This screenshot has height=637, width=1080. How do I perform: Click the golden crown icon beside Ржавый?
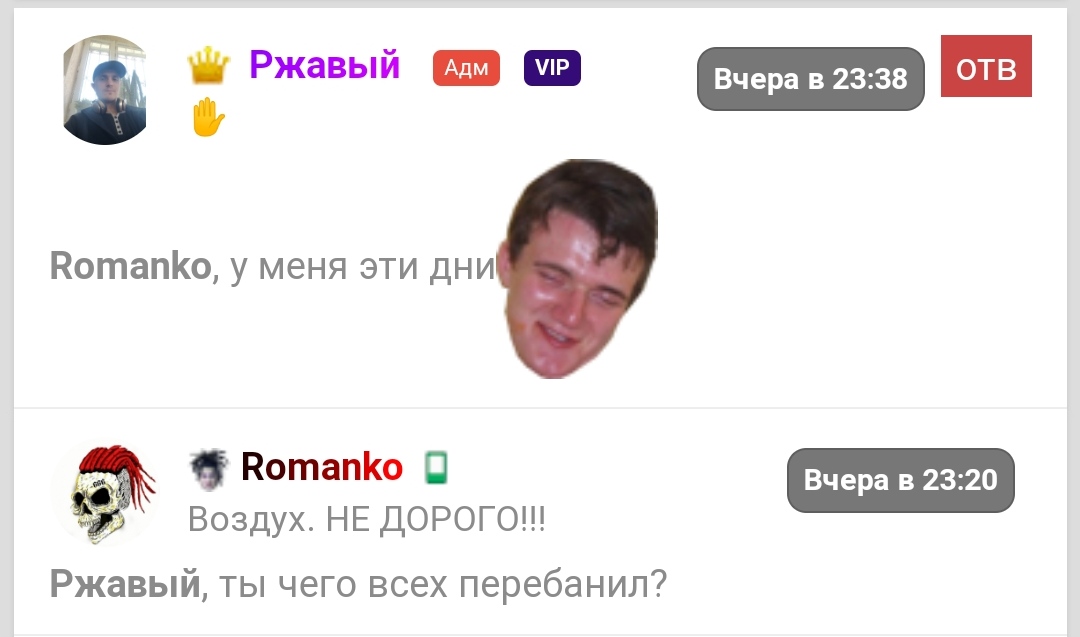[x=208, y=65]
